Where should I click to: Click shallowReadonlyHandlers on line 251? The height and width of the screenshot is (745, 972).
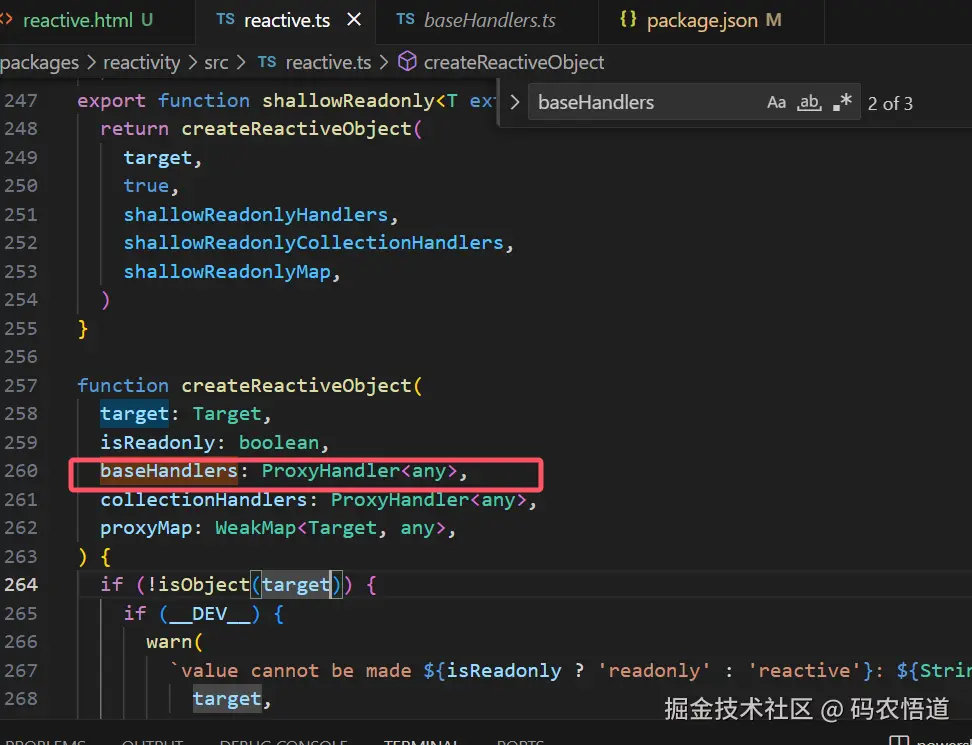point(255,214)
